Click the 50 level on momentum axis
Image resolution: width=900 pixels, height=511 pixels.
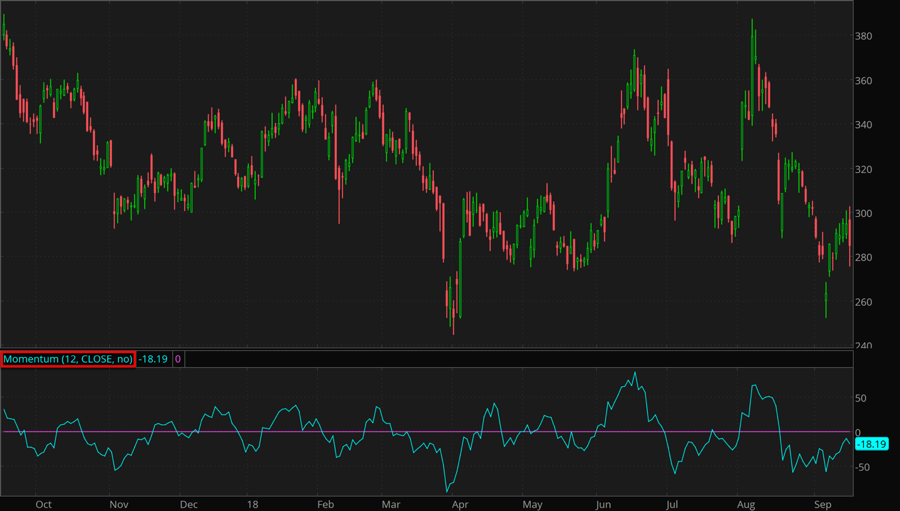coord(861,398)
